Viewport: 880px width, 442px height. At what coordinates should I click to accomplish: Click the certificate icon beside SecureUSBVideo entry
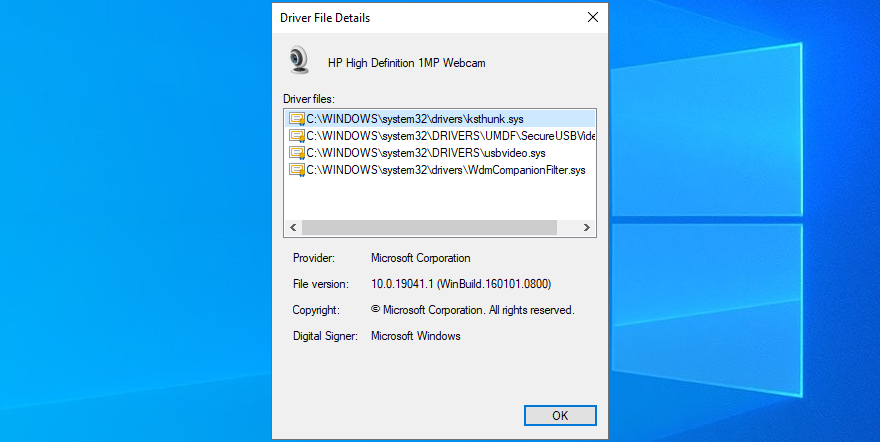(297, 136)
